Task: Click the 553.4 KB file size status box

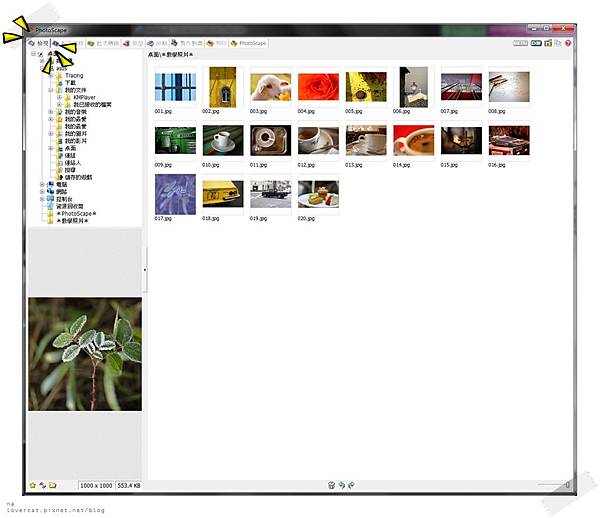Action: [129, 485]
